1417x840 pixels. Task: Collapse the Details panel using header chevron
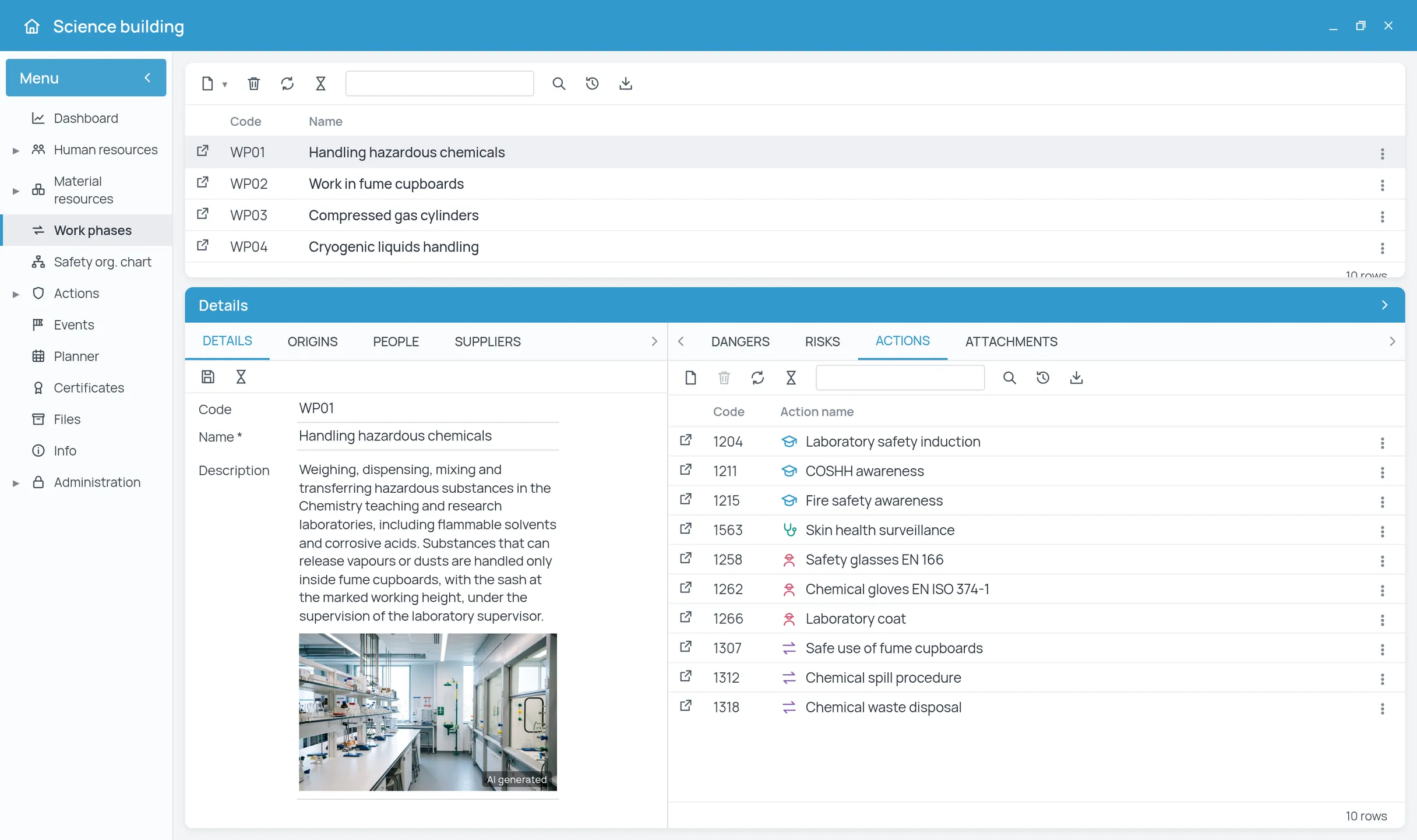pyautogui.click(x=1385, y=305)
